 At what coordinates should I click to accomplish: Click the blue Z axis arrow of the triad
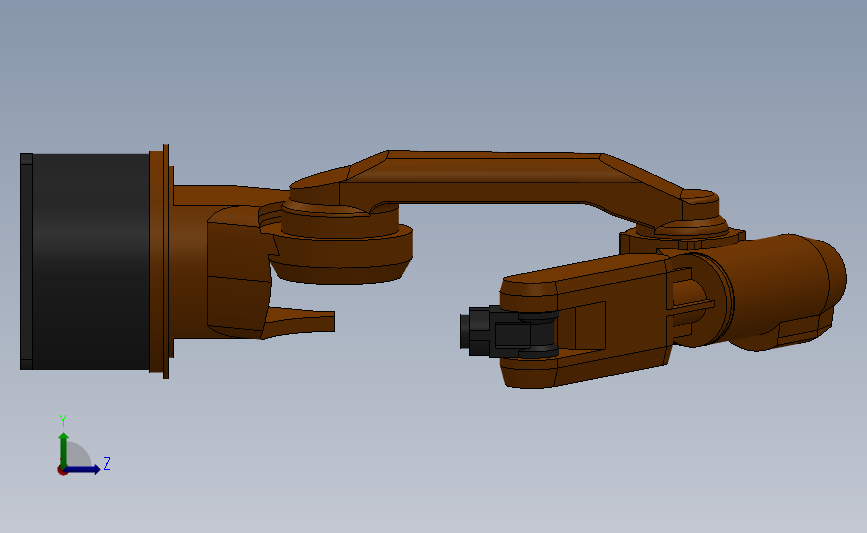[x=81, y=469]
